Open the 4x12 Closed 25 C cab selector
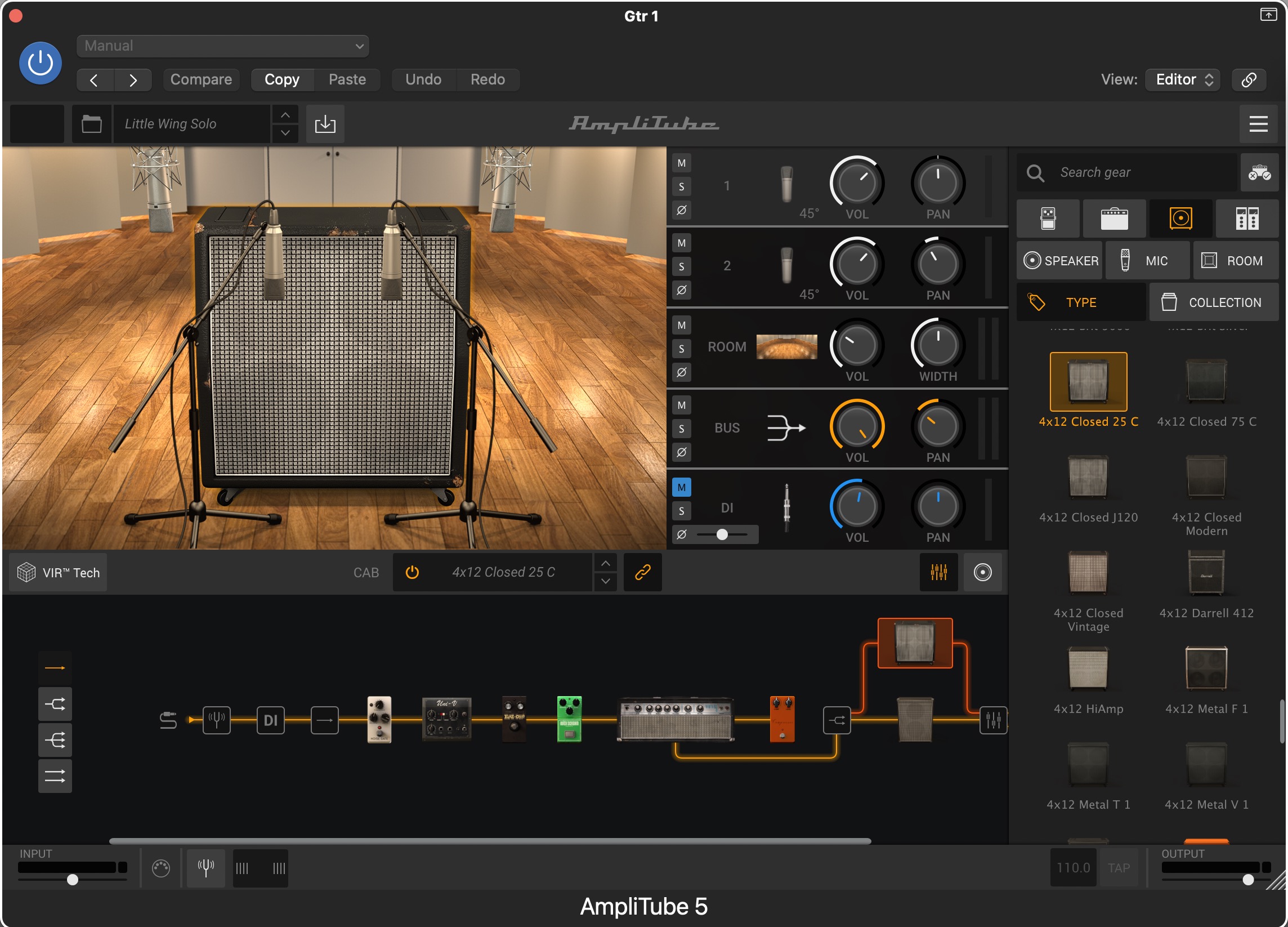 (503, 572)
